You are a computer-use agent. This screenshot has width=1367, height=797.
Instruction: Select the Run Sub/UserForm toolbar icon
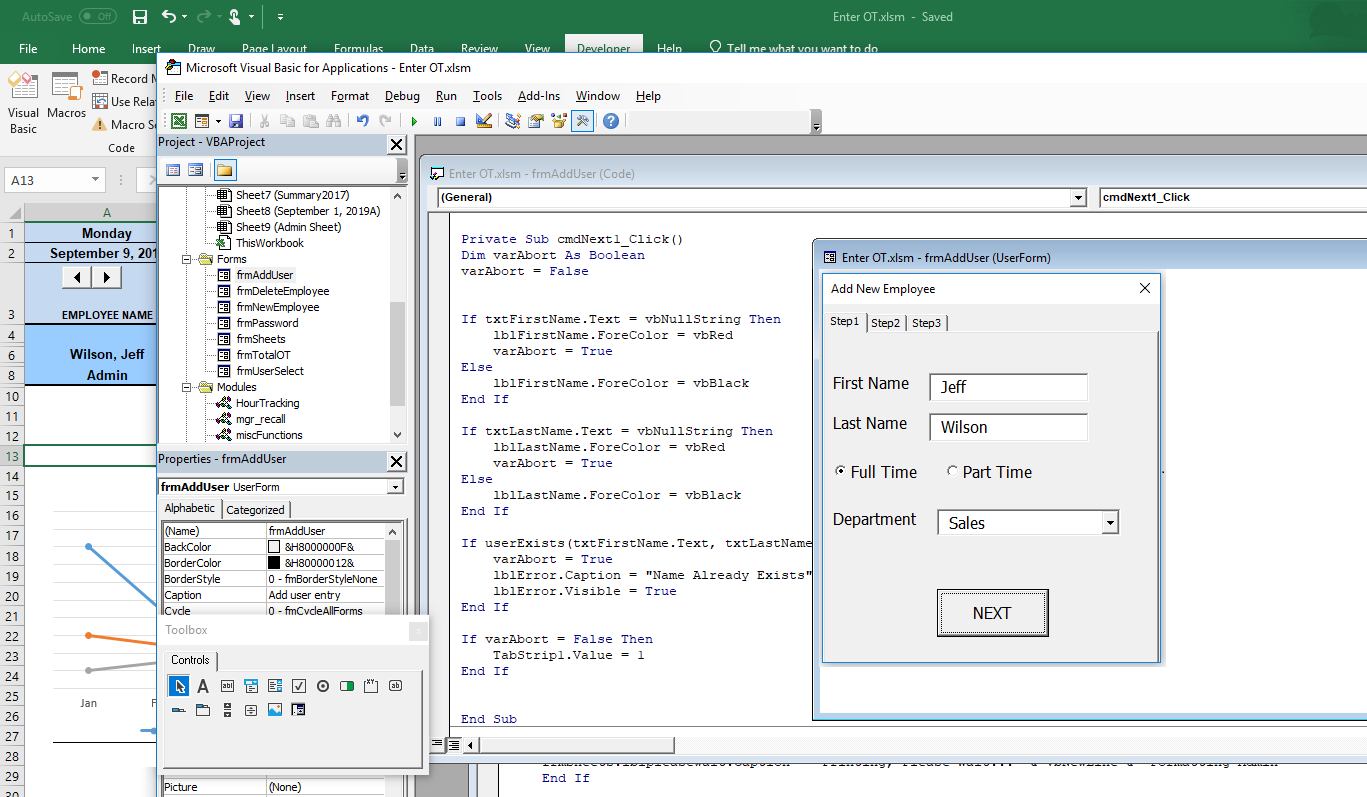pyautogui.click(x=413, y=120)
